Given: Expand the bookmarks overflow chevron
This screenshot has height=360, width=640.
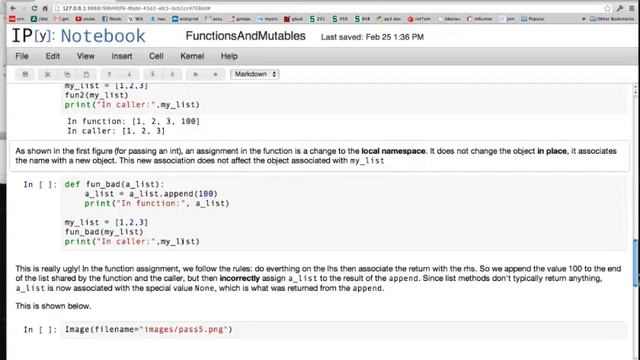Looking at the screenshot, I should [x=583, y=19].
